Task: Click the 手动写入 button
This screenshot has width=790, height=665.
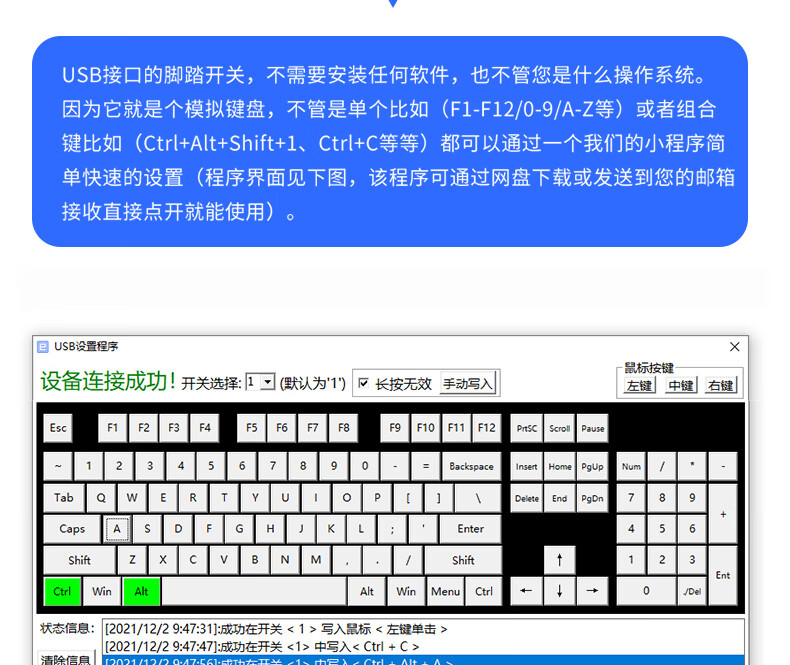Action: click(468, 383)
